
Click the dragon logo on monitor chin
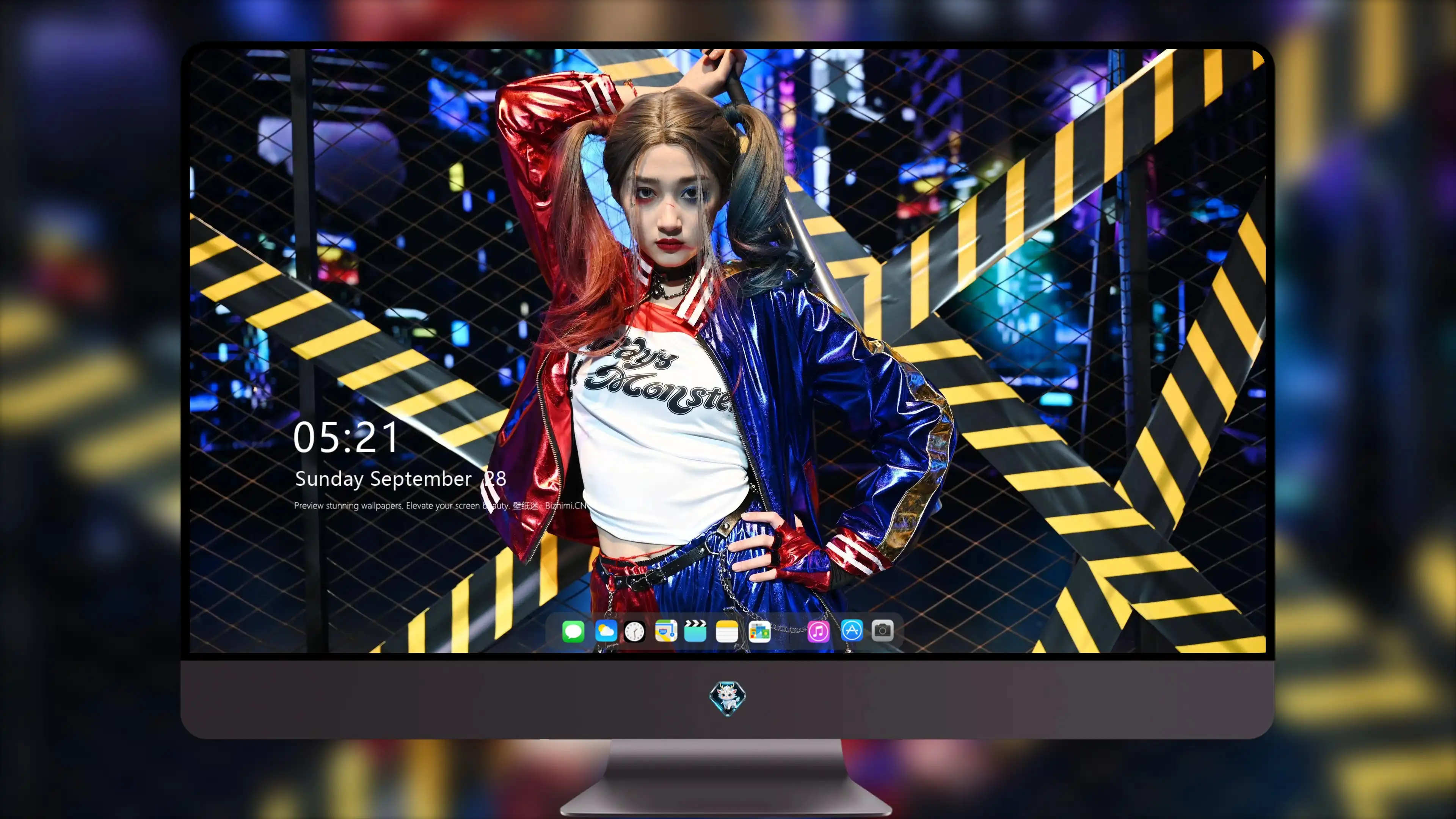click(x=728, y=698)
